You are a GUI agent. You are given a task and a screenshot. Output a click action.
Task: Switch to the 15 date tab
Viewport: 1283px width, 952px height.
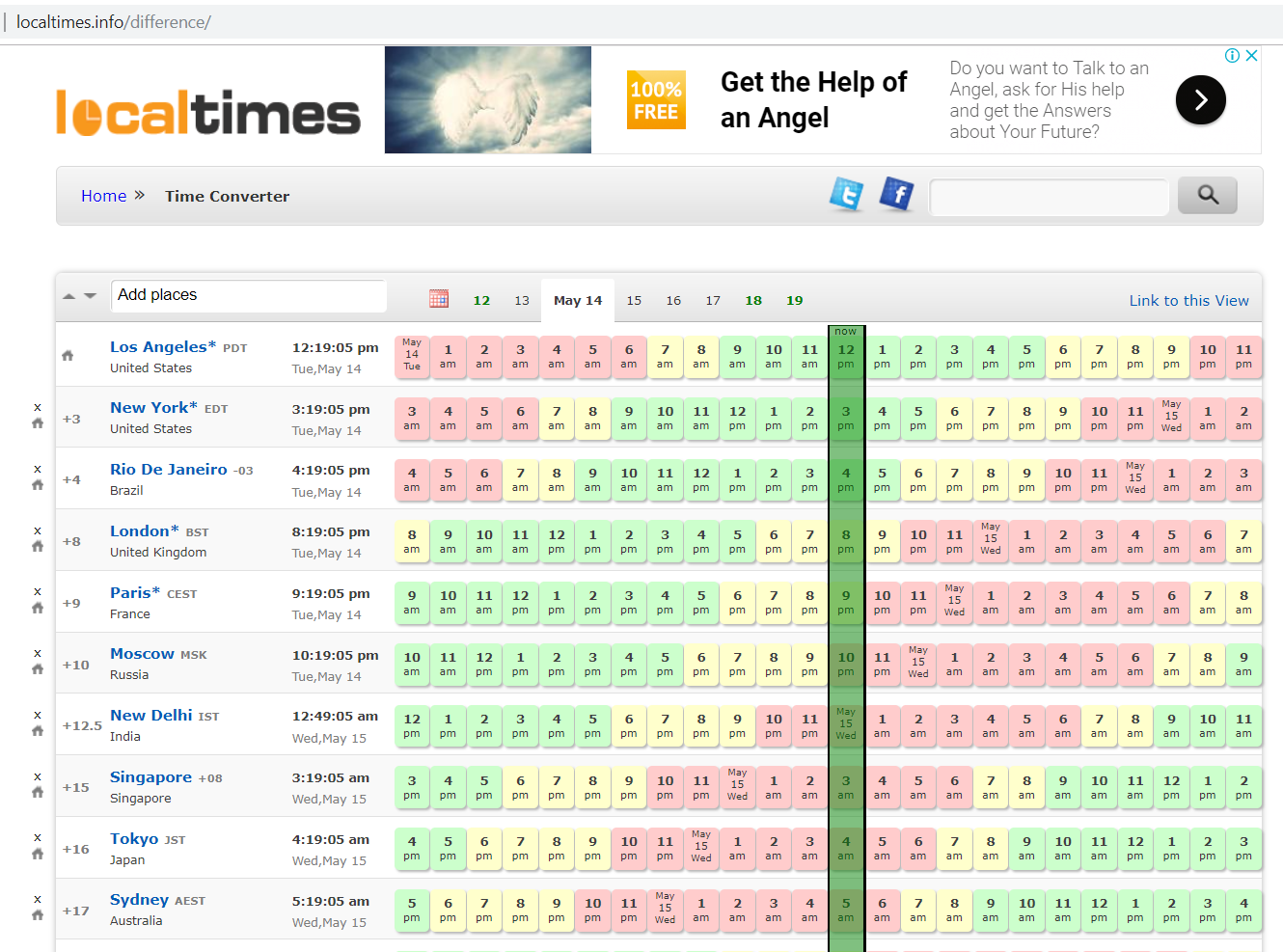coord(634,299)
